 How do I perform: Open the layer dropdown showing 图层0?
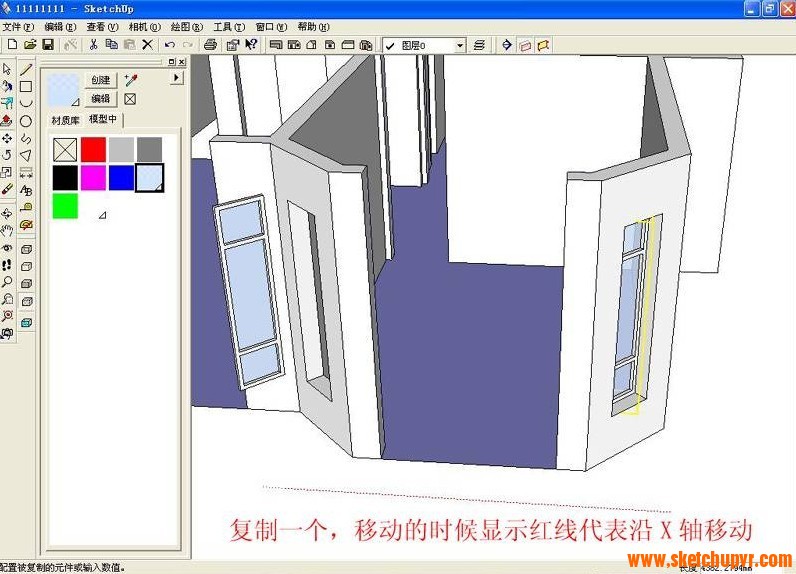coord(460,45)
